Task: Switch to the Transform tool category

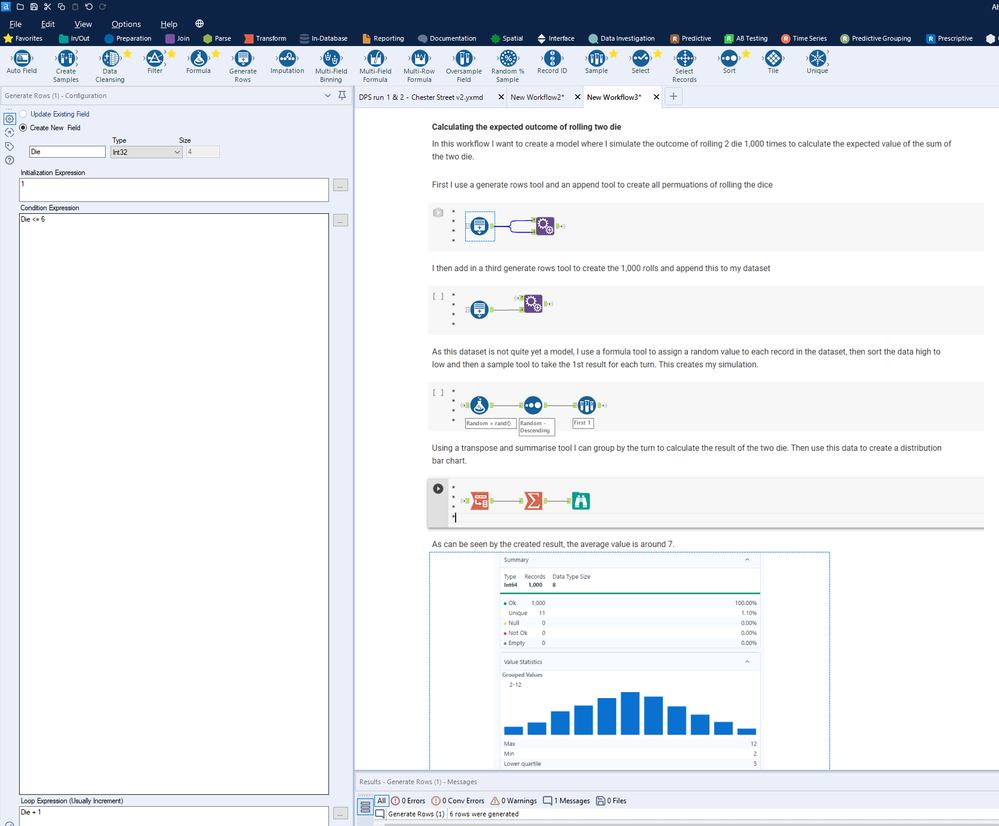Action: click(265, 38)
